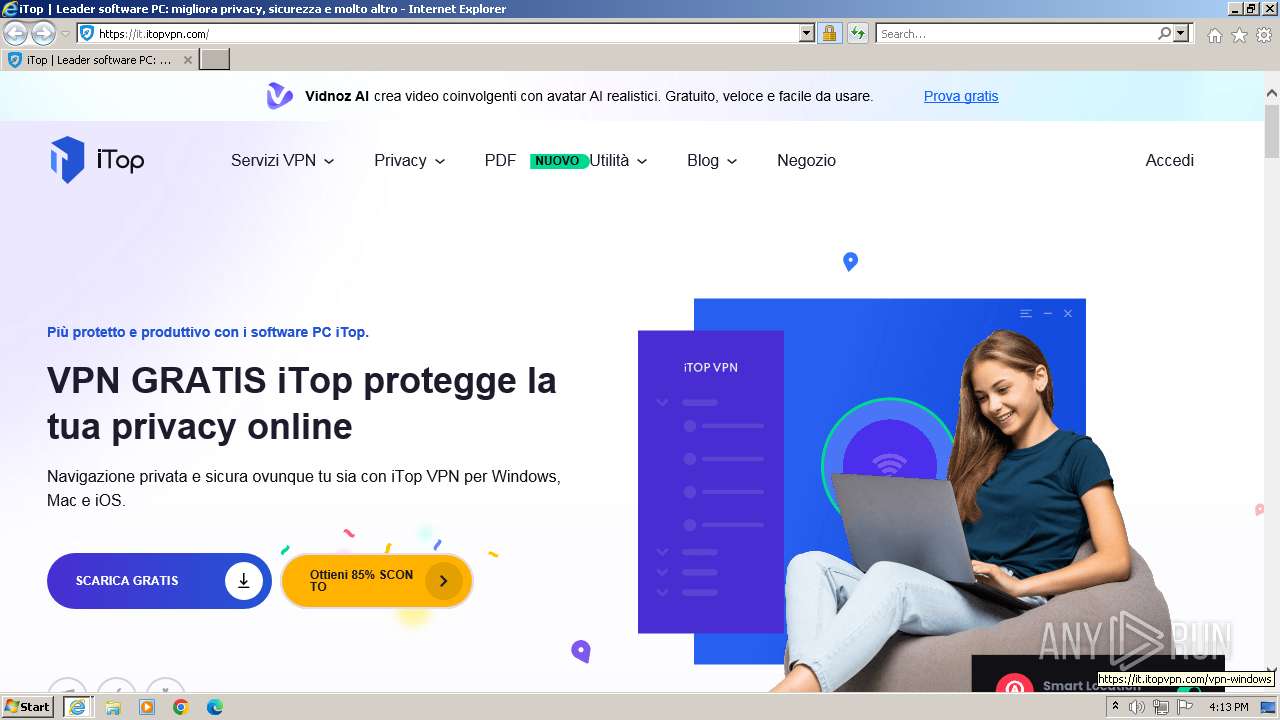Image resolution: width=1280 pixels, height=720 pixels.
Task: Click the NUOVO badge beside PDF
Action: 557,160
